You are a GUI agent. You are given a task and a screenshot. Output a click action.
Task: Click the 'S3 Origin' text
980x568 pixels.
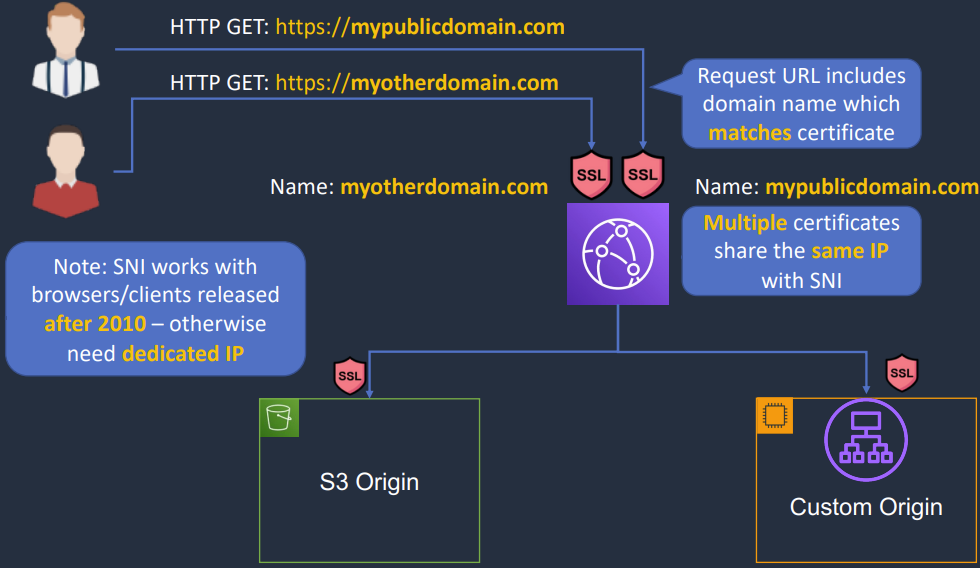point(369,482)
